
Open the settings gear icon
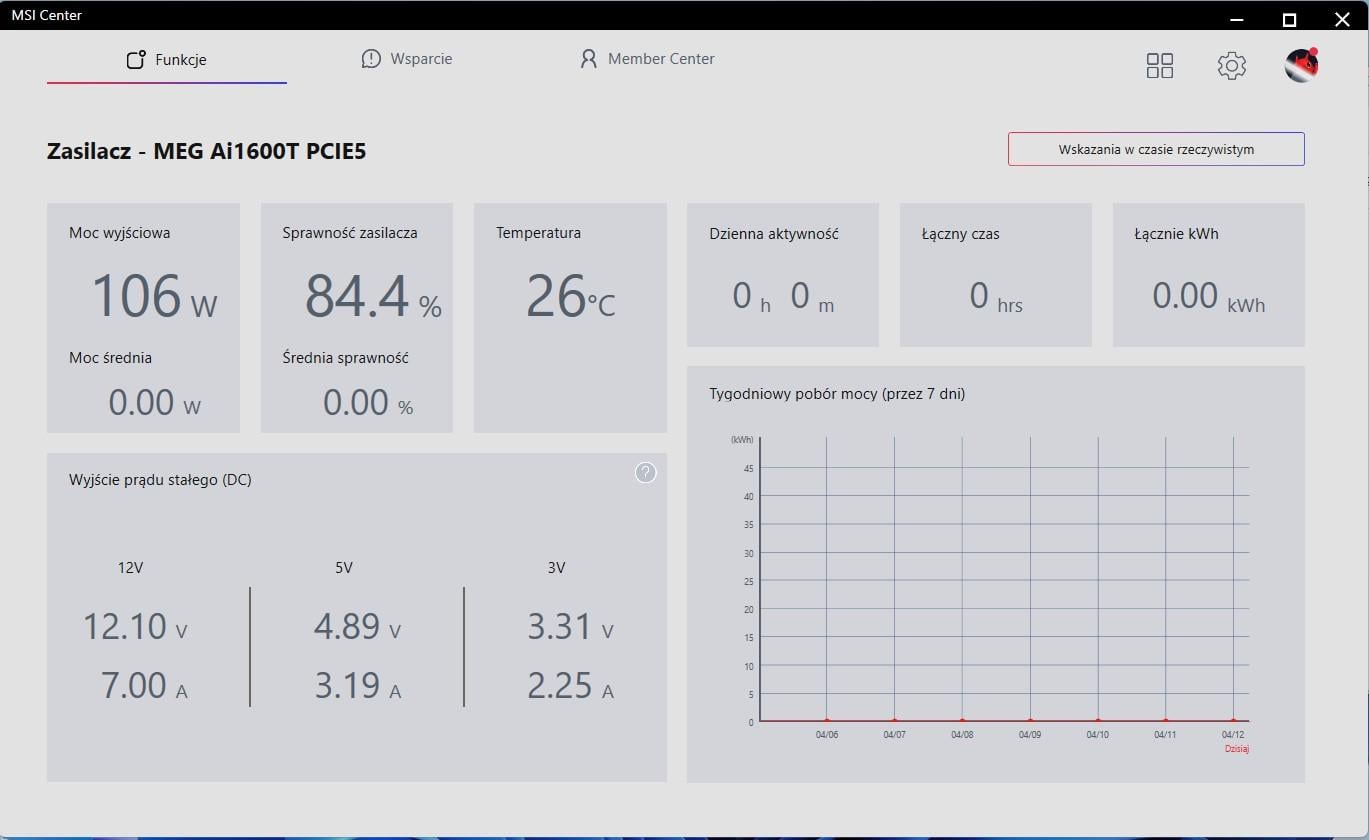(1232, 66)
